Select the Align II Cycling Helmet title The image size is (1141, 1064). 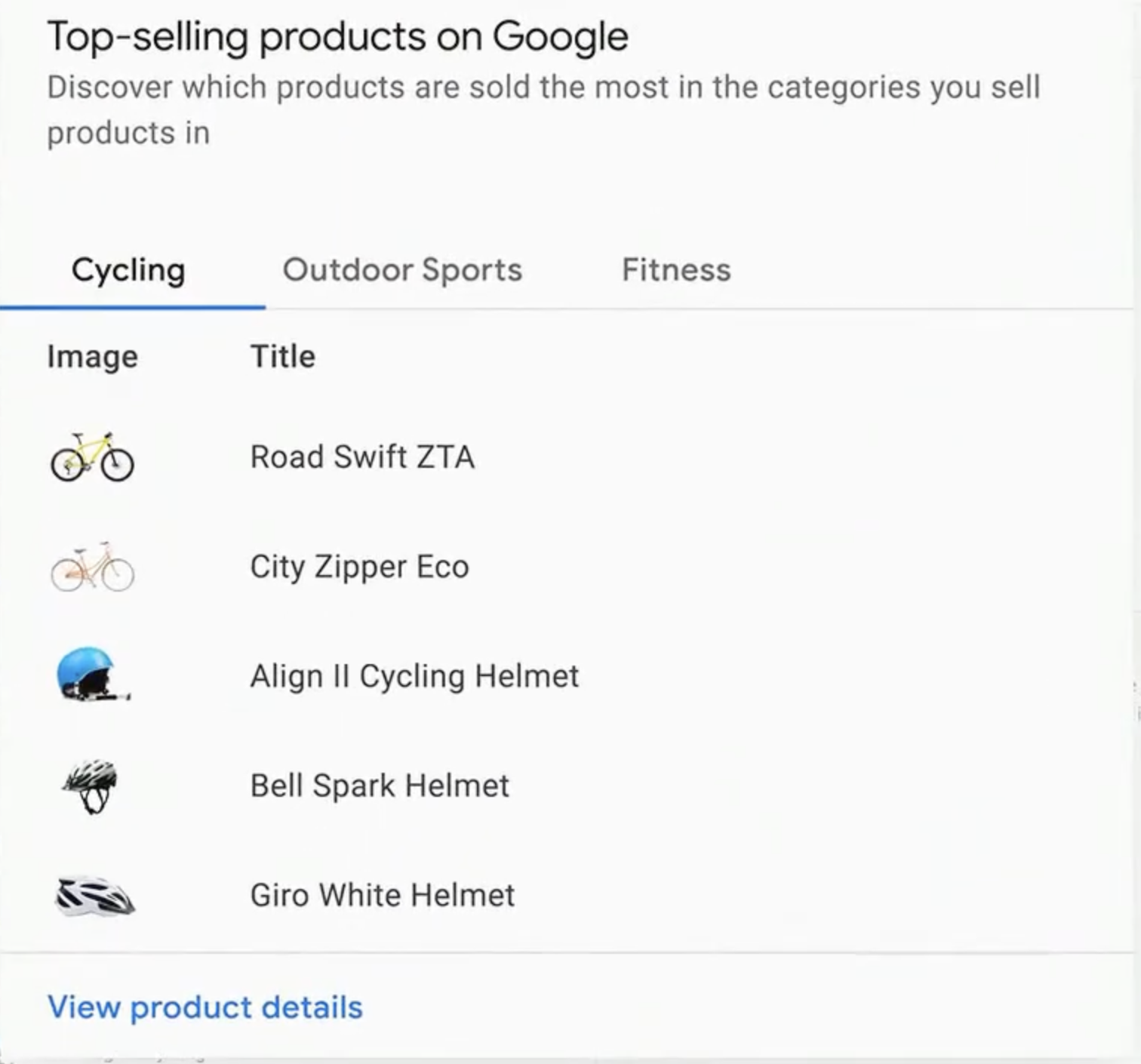tap(415, 676)
